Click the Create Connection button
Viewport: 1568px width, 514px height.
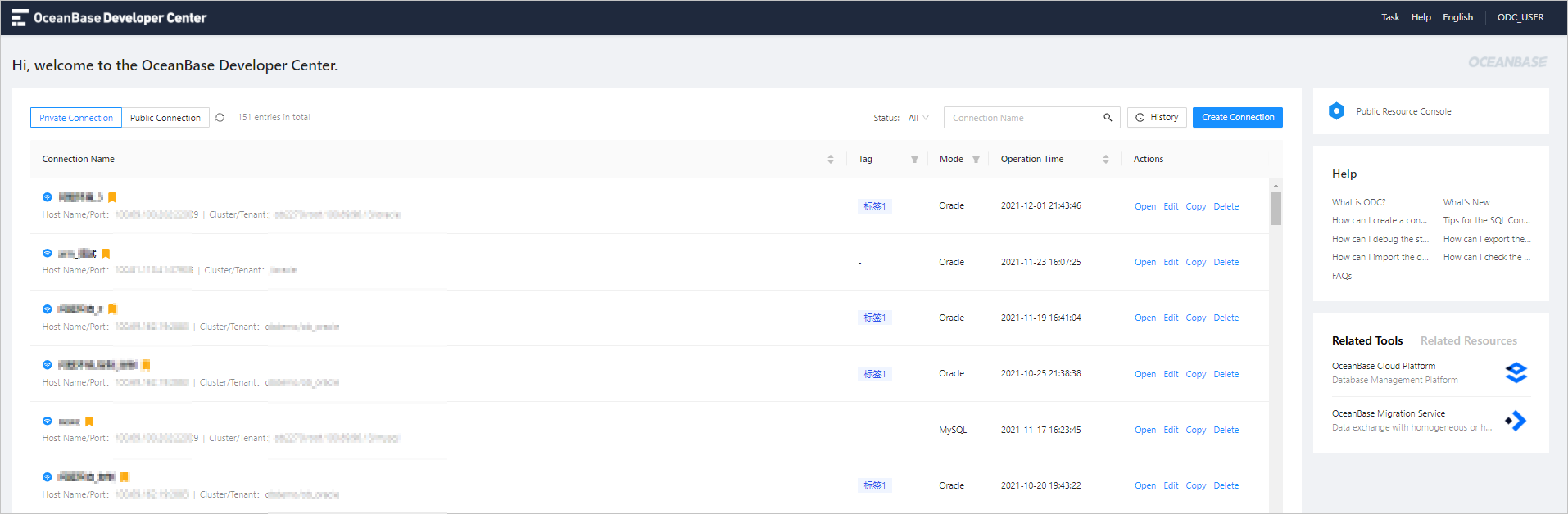coord(1238,118)
